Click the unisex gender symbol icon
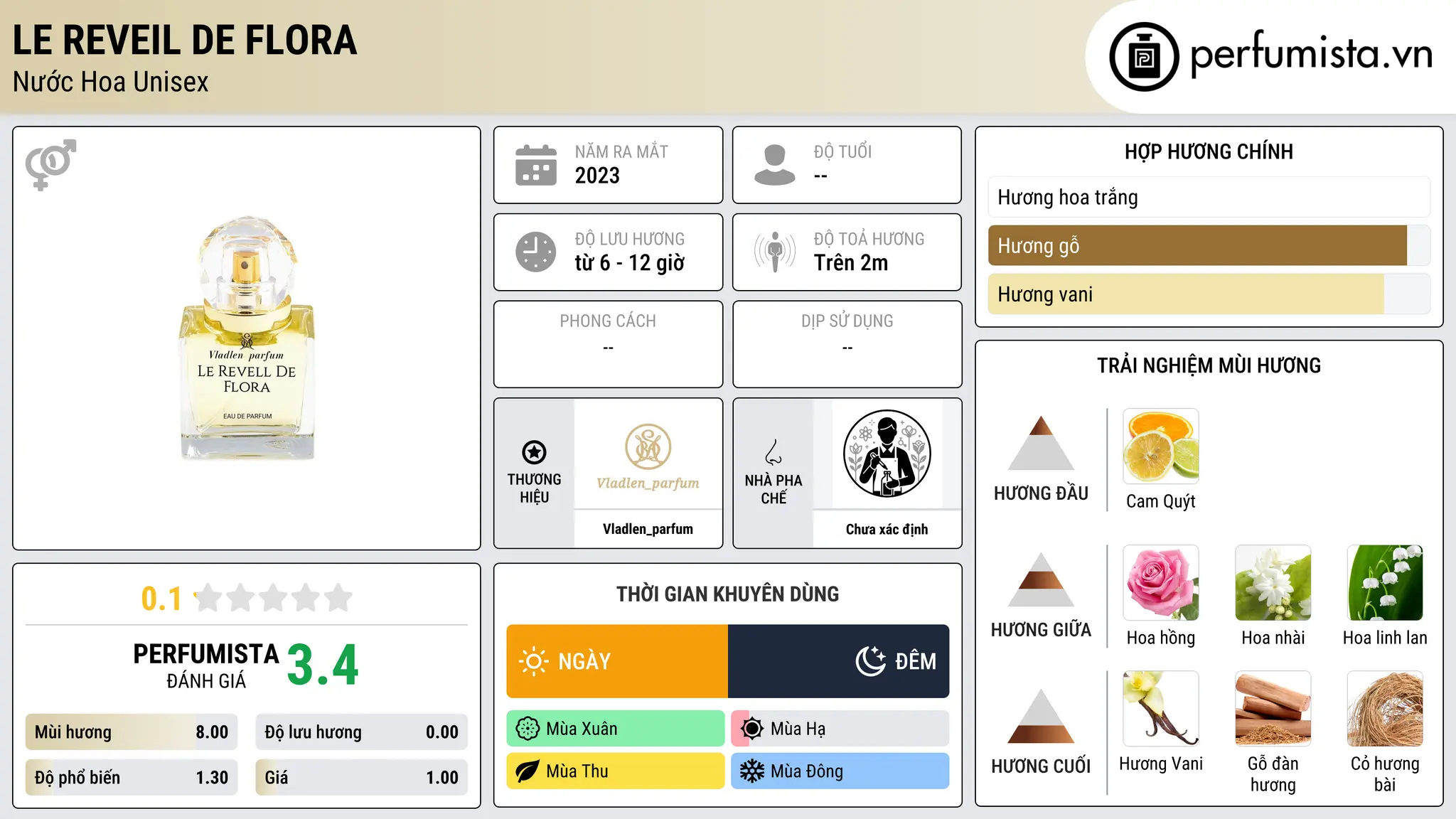1456x819 pixels. 50,164
